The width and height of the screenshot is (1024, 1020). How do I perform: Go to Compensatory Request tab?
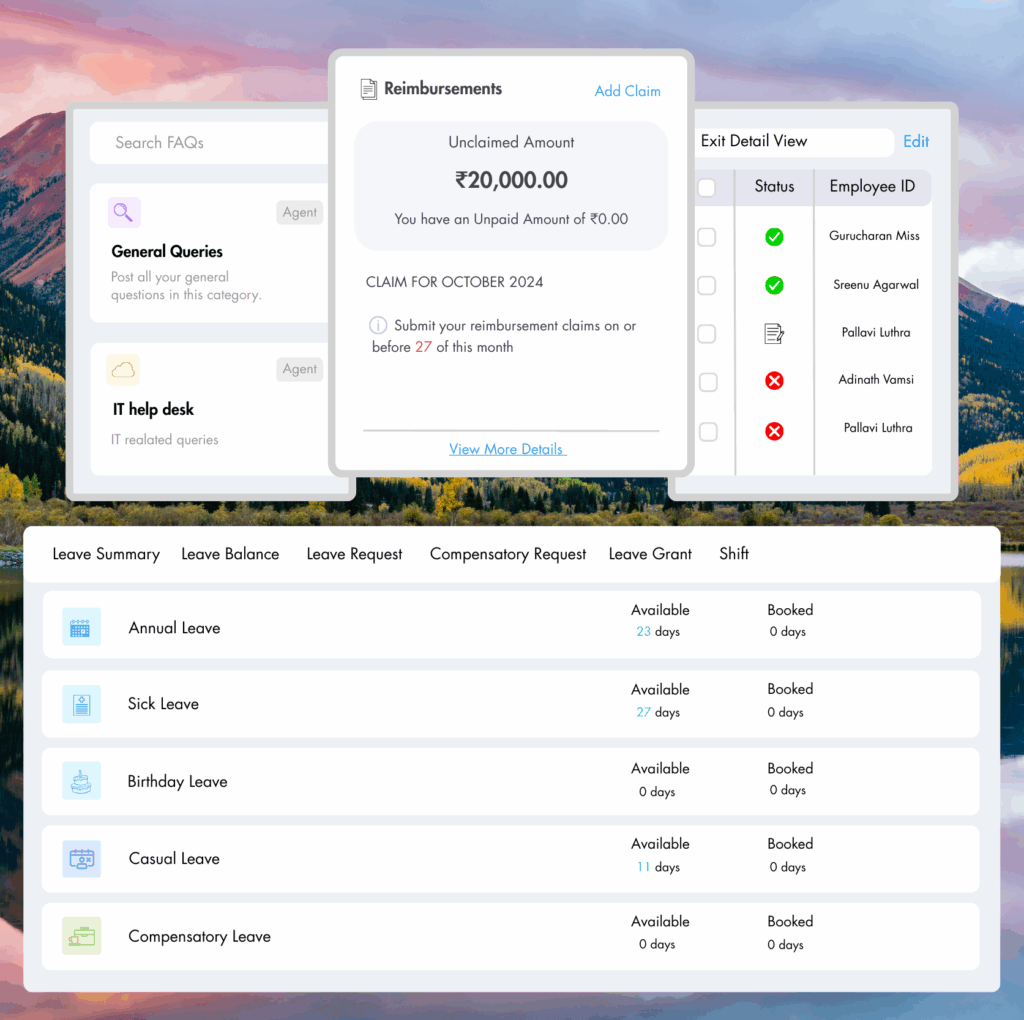point(507,554)
